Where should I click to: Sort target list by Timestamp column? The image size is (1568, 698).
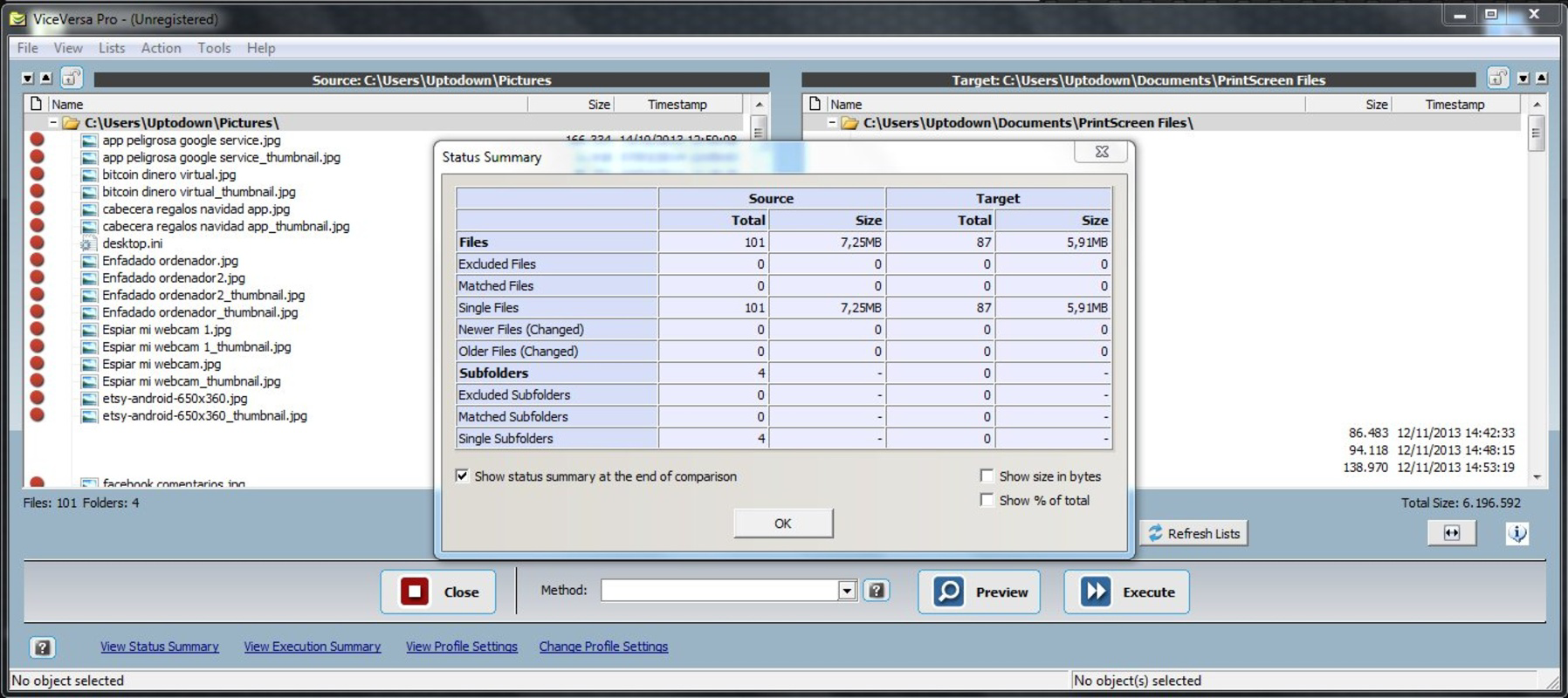point(1455,104)
